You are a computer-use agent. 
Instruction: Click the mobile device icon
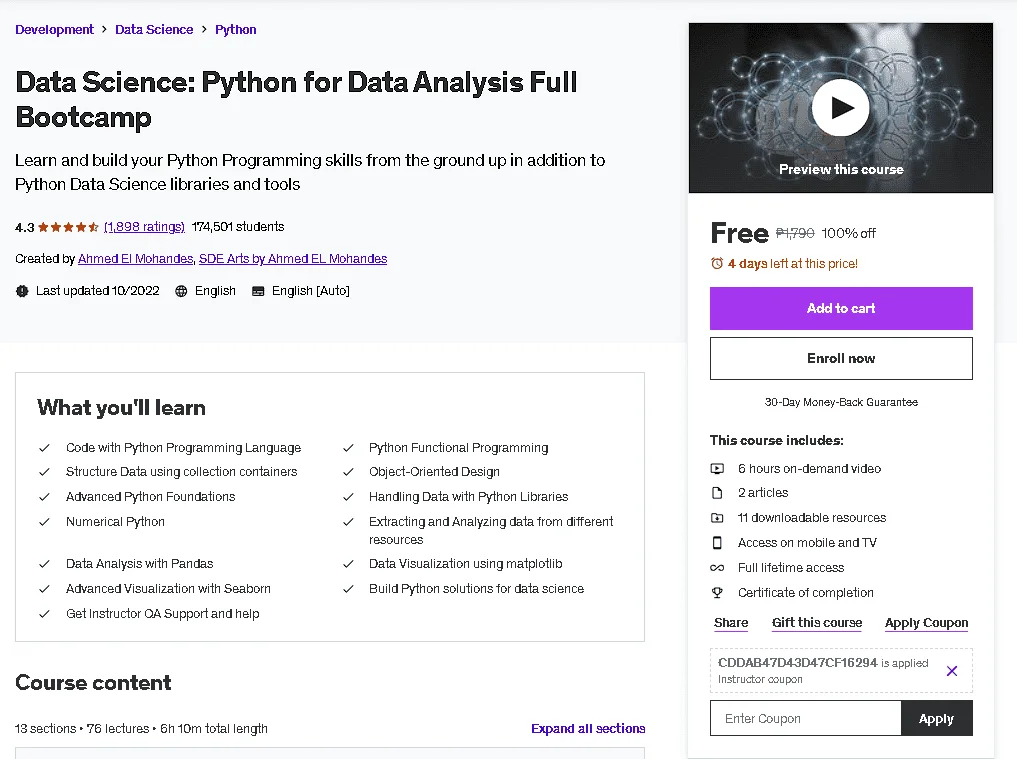click(717, 542)
